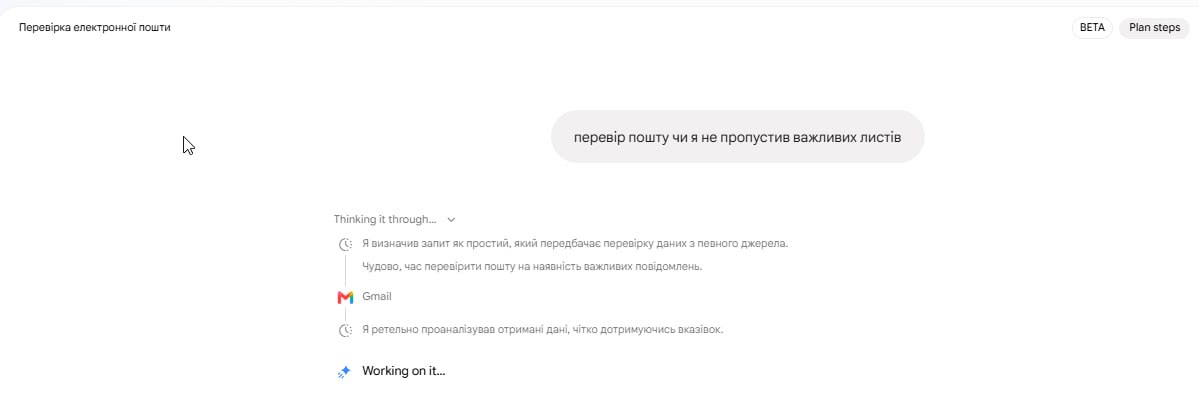
Task: Click the step text 'Я ретельно проаналізував отримані дані…'
Action: click(x=543, y=329)
